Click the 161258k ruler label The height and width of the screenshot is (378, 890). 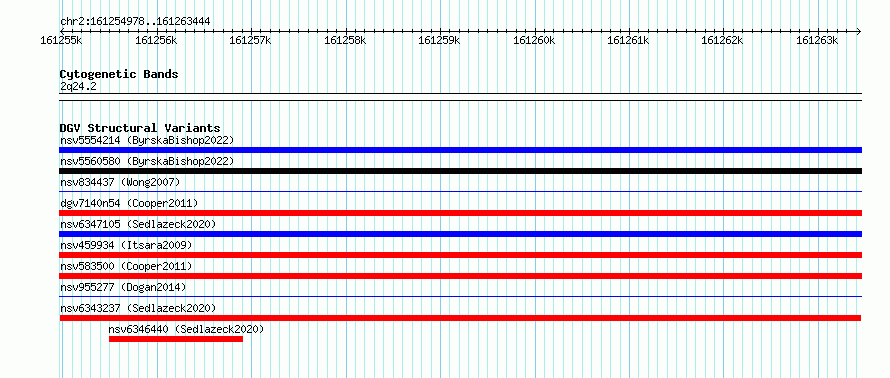click(345, 41)
